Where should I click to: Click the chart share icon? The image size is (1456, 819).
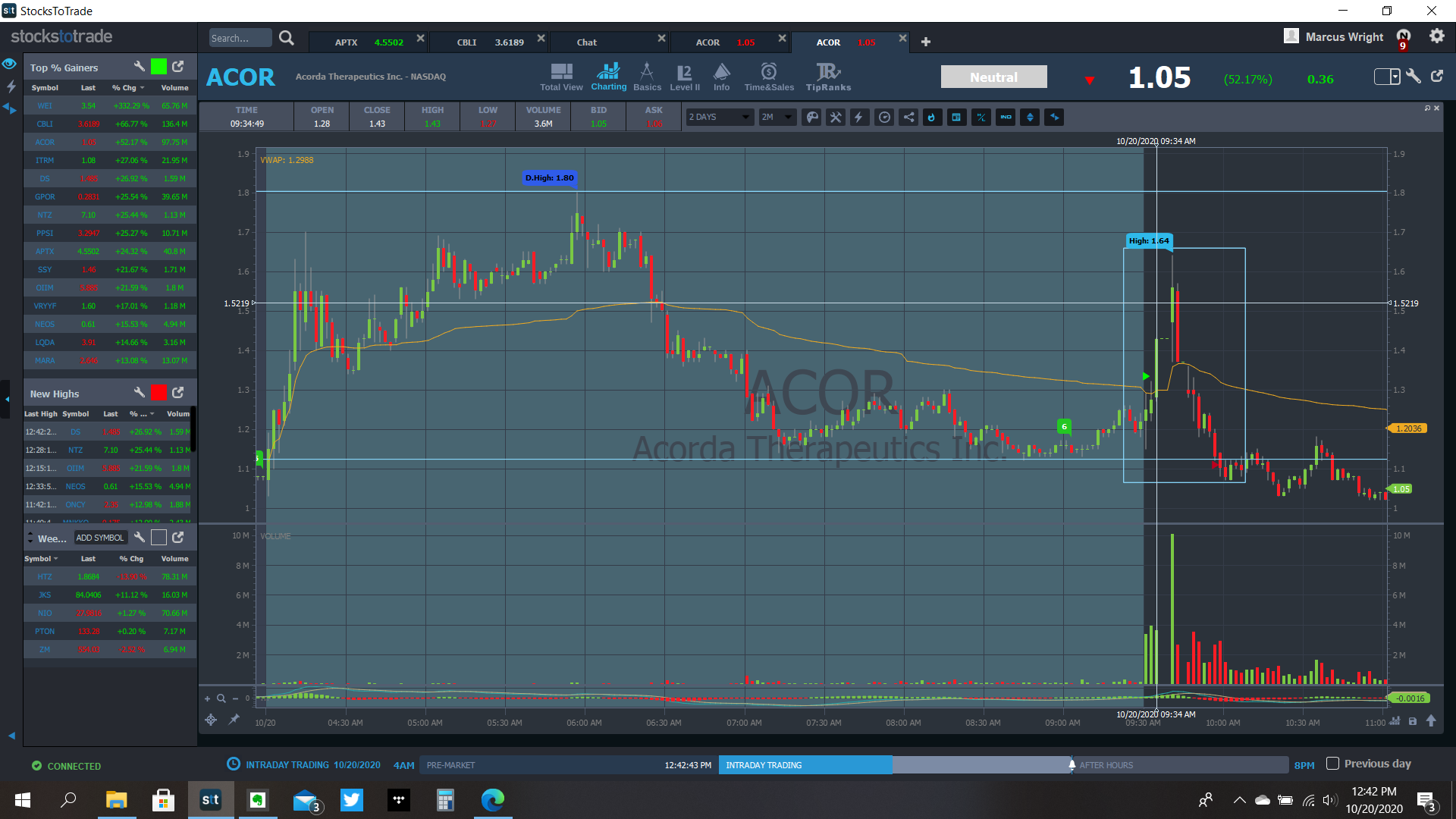coord(908,117)
